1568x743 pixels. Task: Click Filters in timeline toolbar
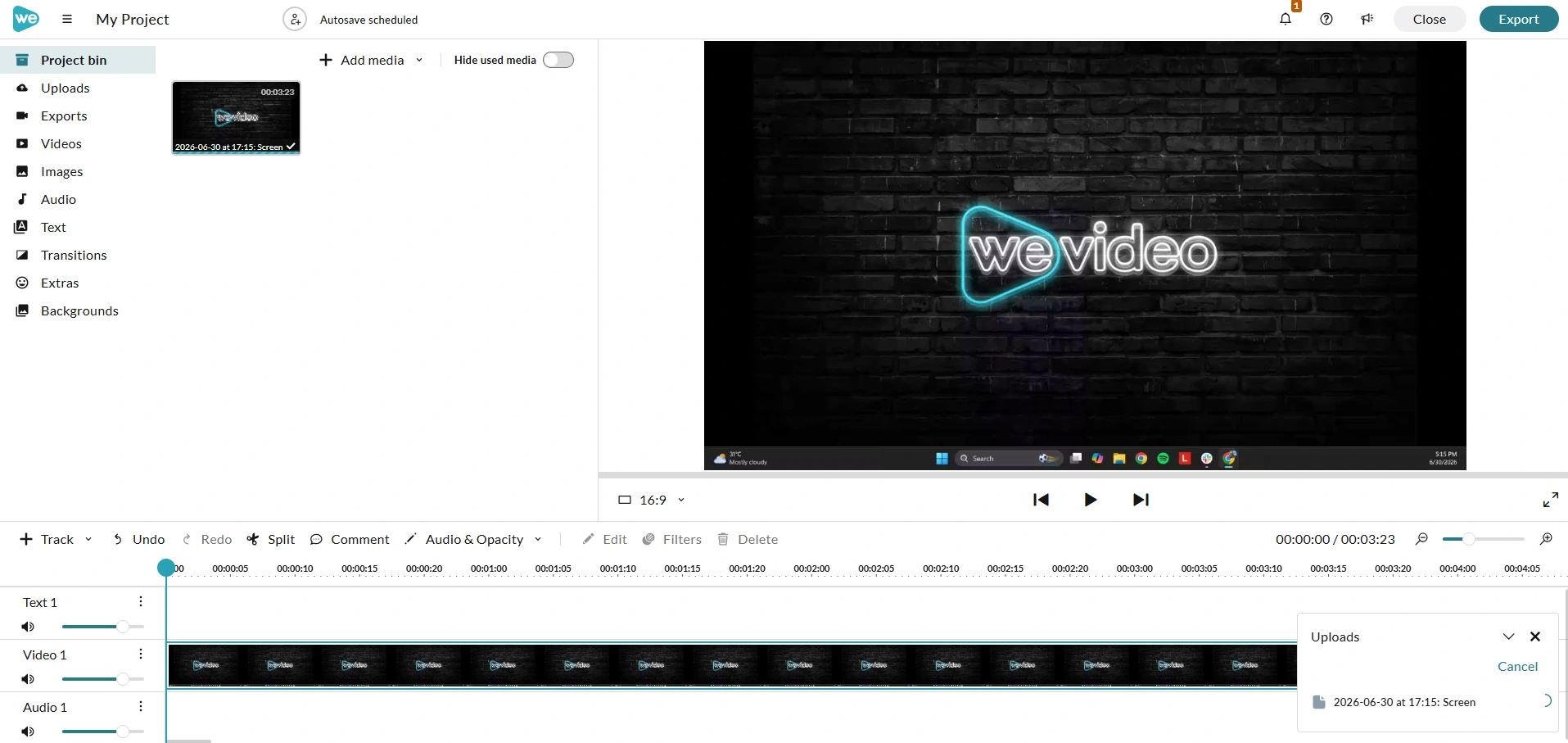tap(672, 539)
